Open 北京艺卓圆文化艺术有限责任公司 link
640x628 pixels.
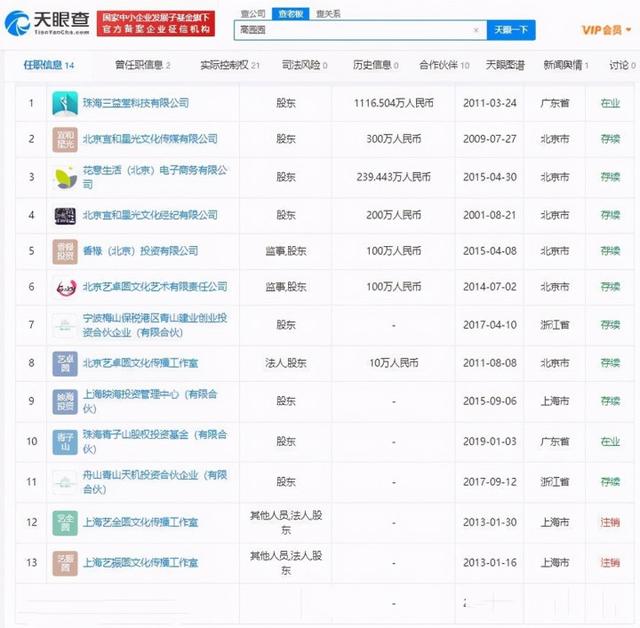[155, 286]
